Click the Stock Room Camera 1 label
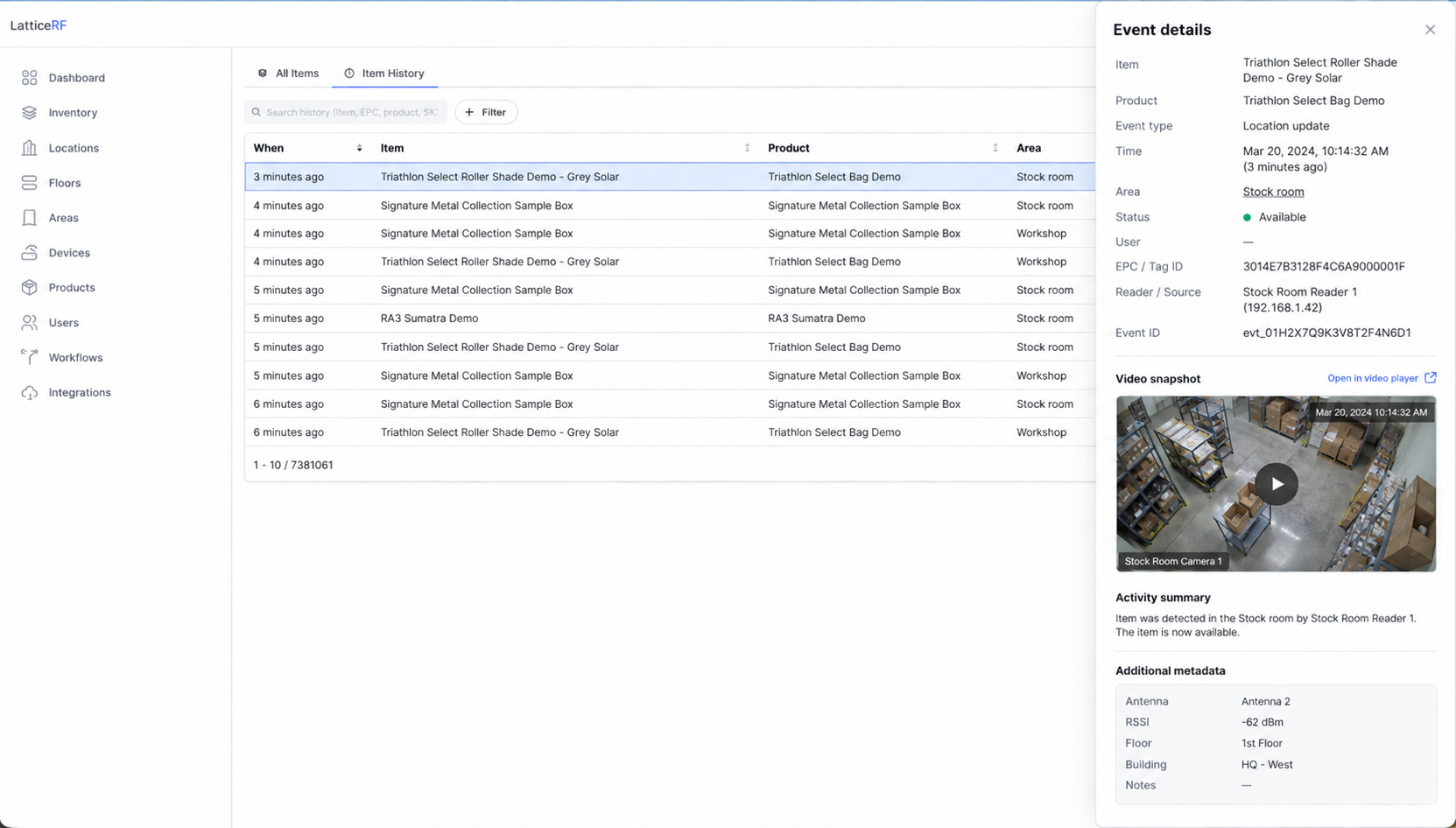Screen dimensions: 1456x828 1173,561
